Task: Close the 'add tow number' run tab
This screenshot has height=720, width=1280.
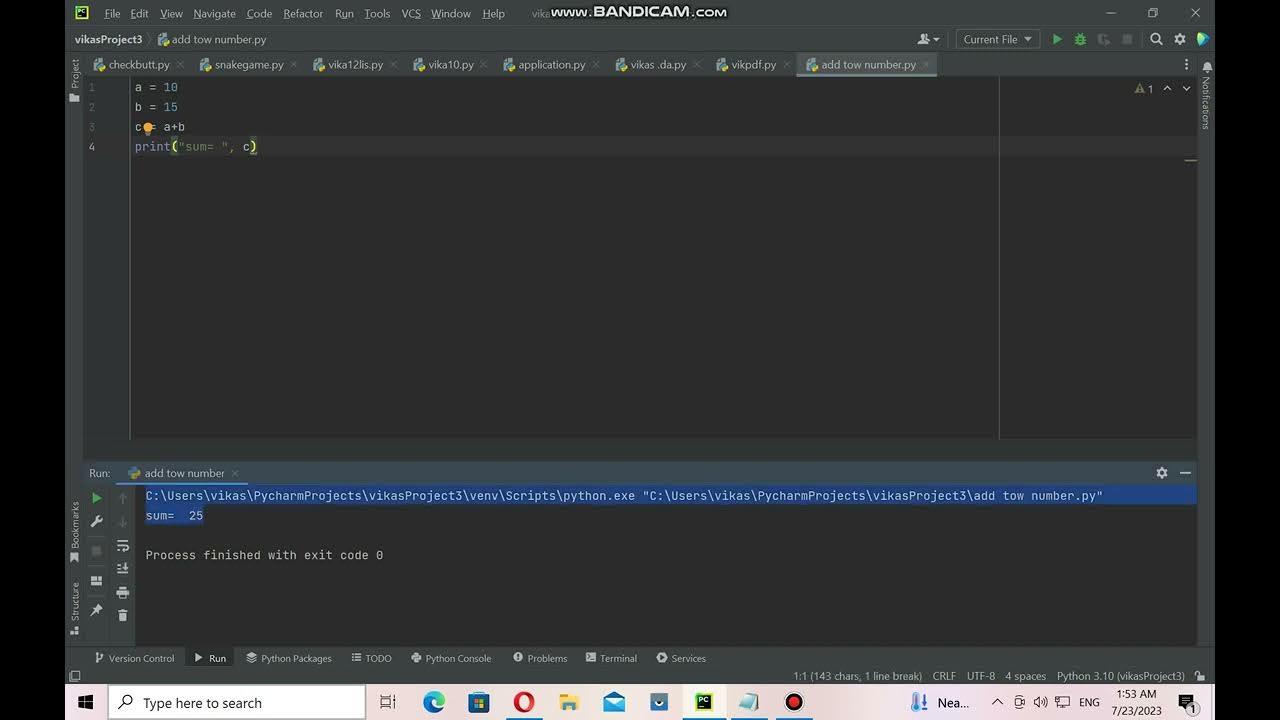Action: (235, 473)
